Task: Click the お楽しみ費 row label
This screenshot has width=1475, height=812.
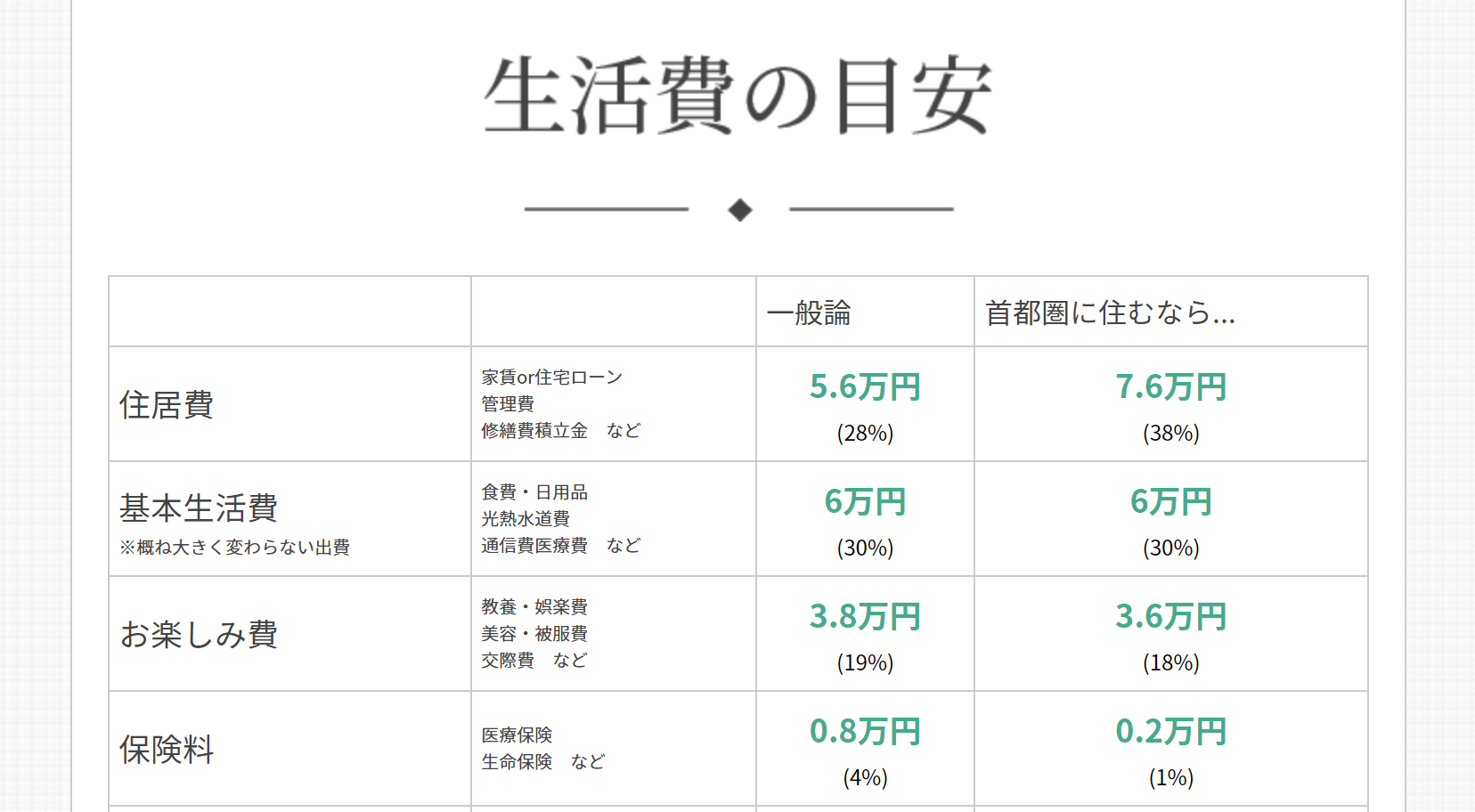Action: pos(199,634)
